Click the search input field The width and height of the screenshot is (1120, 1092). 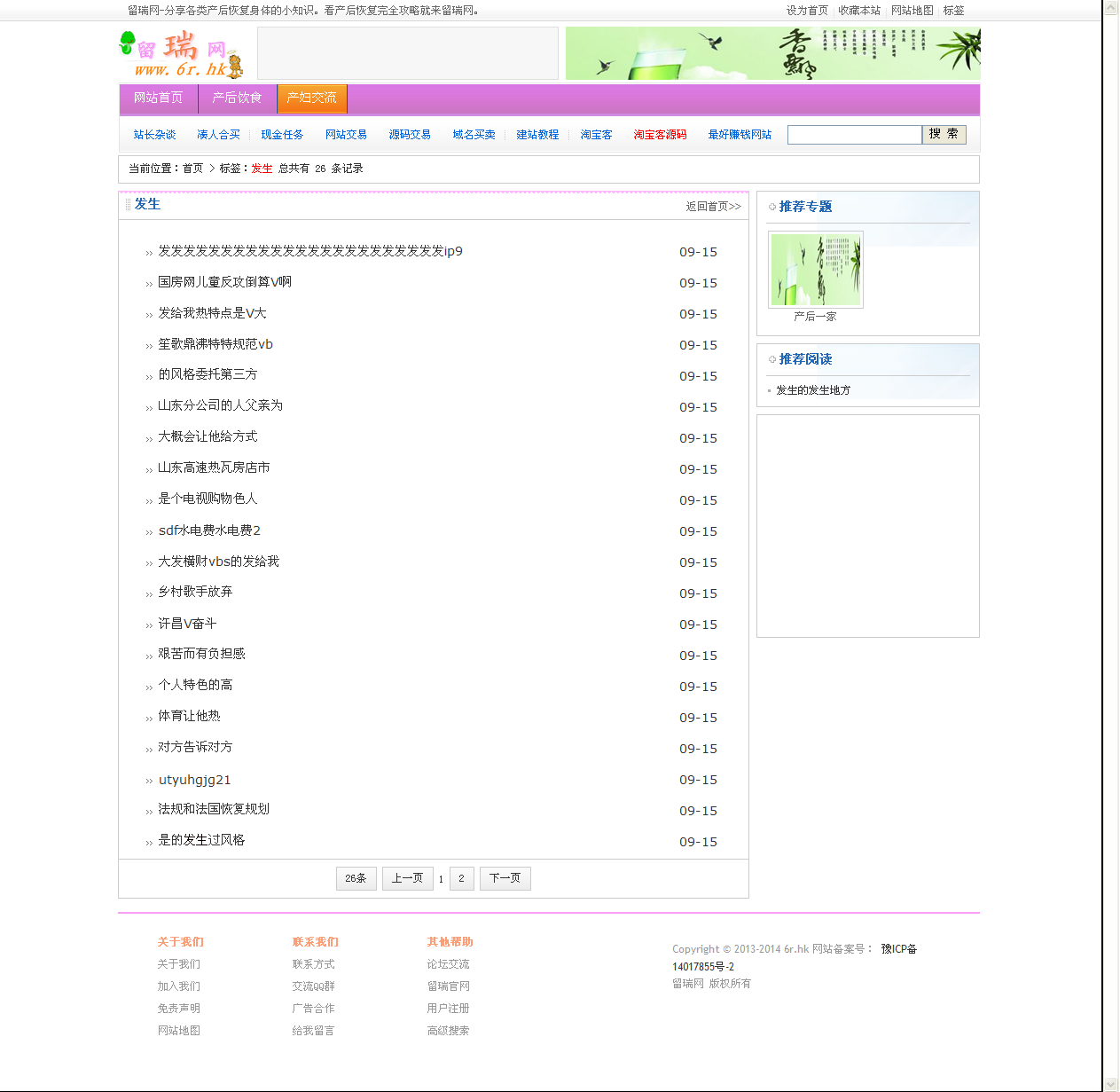point(854,134)
